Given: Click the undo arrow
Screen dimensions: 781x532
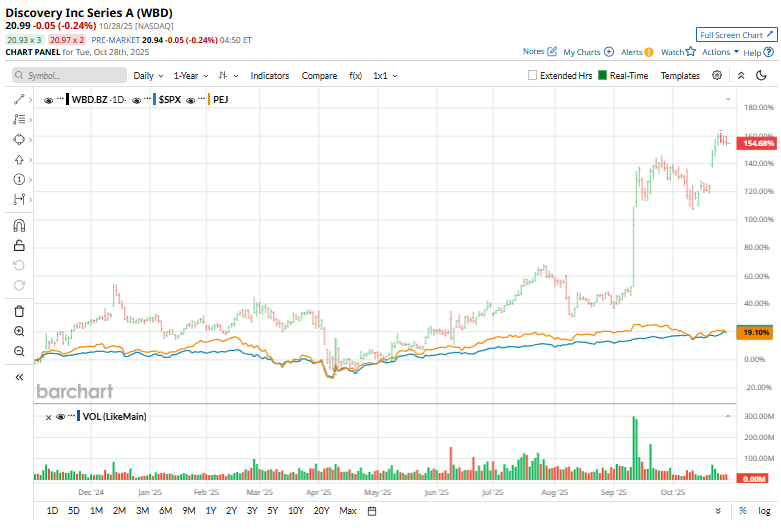Looking at the screenshot, I should click(x=19, y=265).
